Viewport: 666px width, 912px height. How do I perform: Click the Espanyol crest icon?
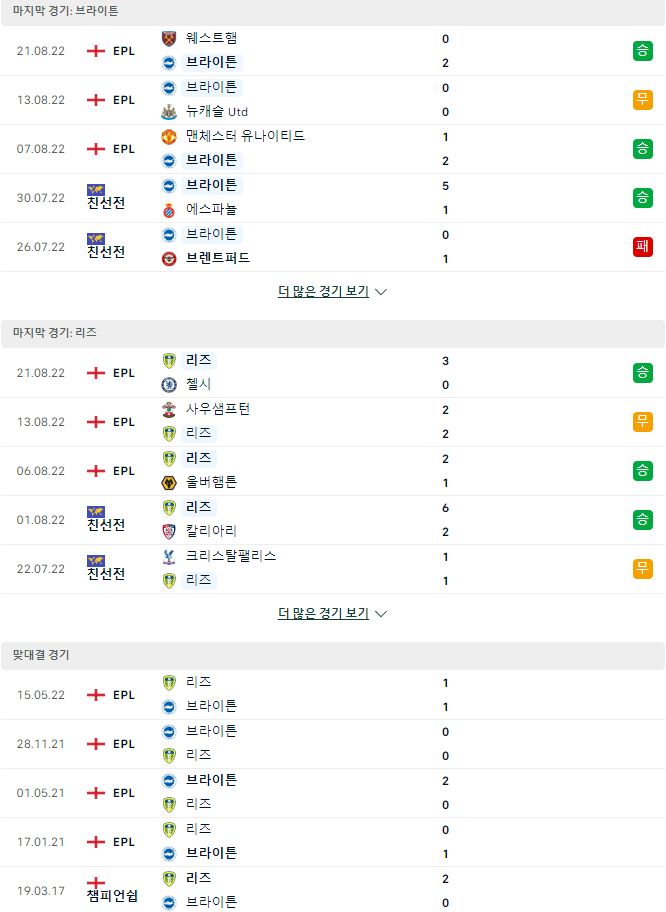point(169,210)
